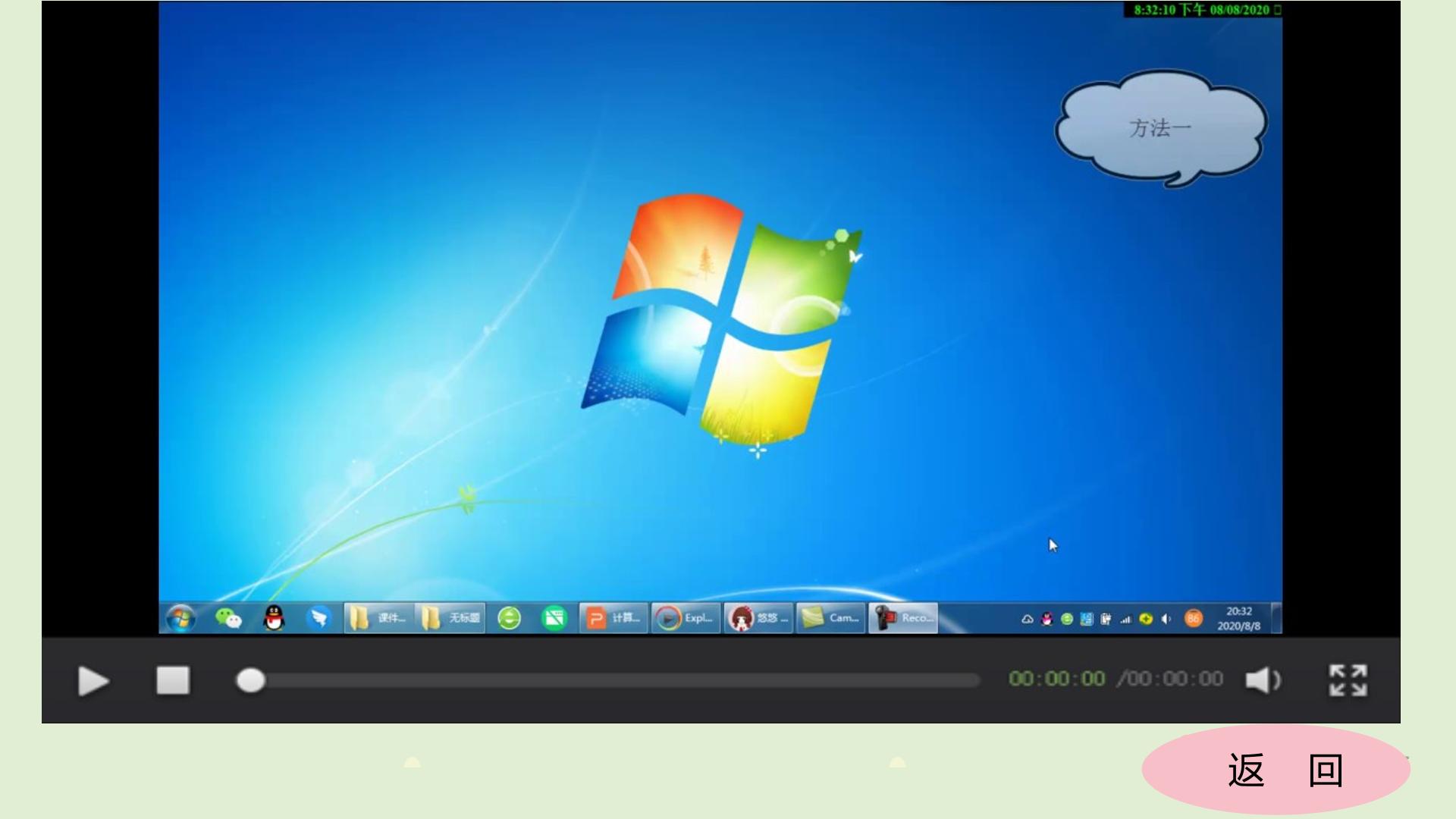Mute the player volume speaker icon
This screenshot has height=819, width=1456.
click(1263, 680)
